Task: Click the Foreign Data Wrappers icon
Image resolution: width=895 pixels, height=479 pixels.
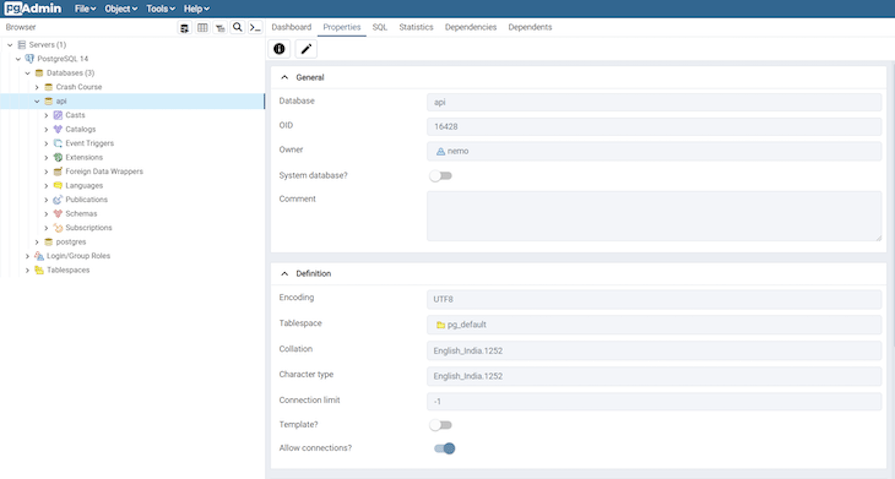Action: pos(58,171)
